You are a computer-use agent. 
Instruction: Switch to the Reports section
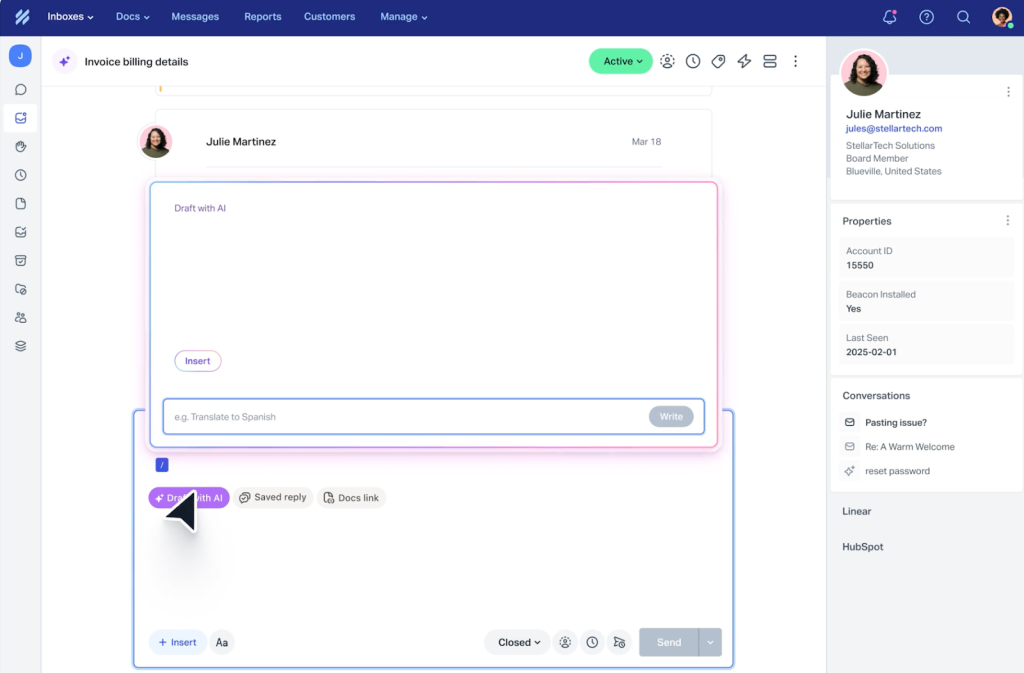262,16
